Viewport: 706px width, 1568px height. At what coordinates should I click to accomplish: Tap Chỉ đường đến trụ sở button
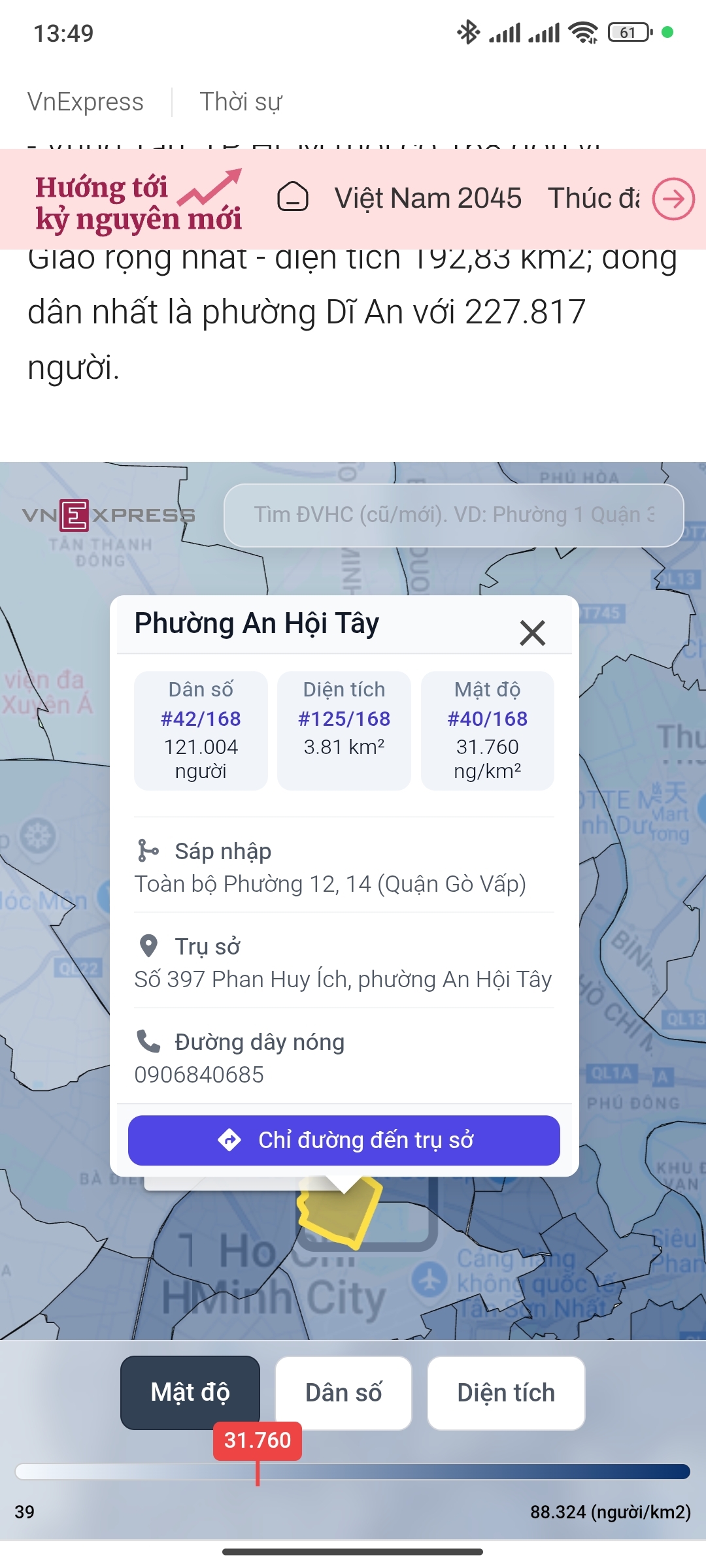coord(344,1140)
